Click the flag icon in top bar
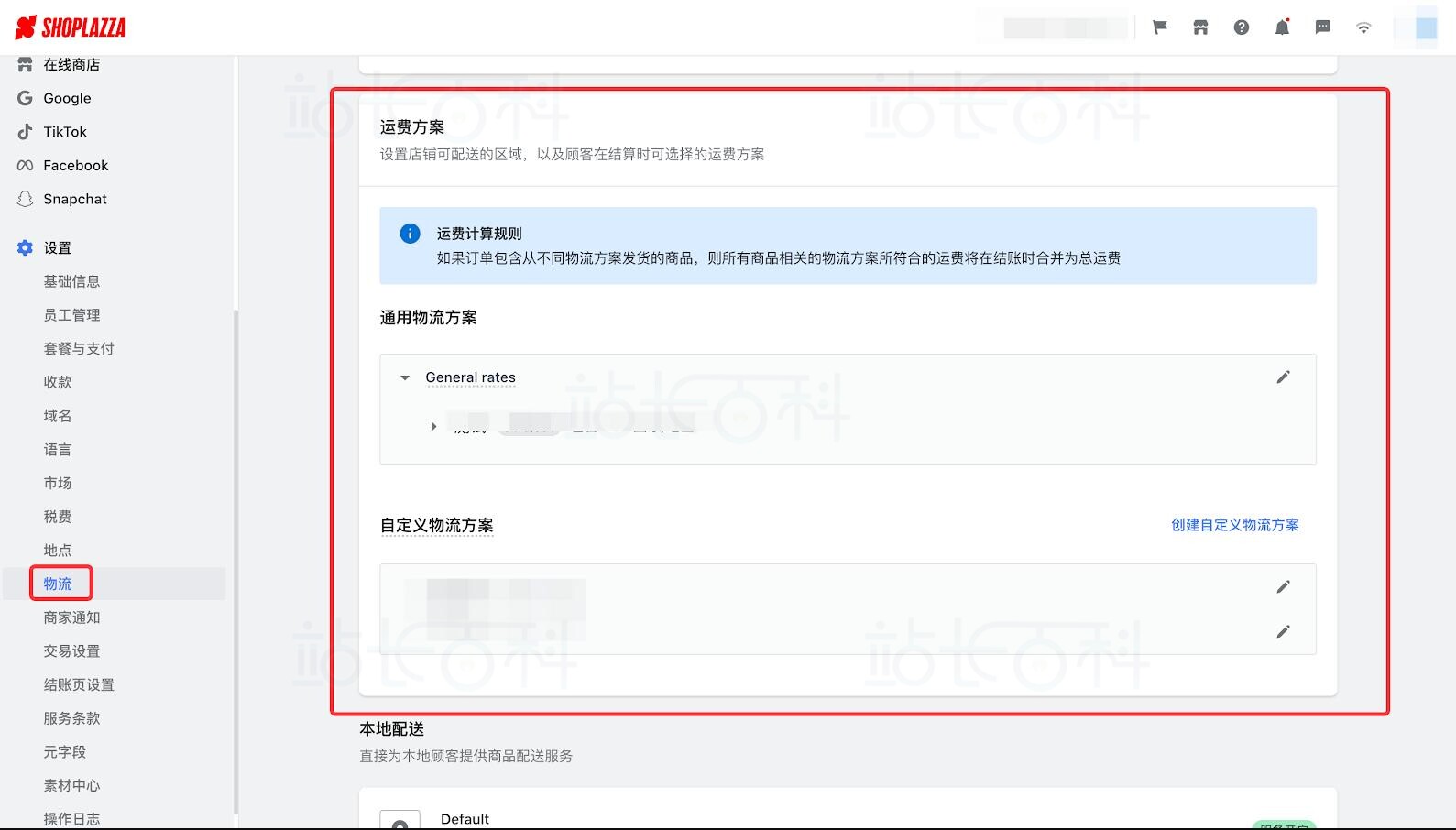Image resolution: width=1456 pixels, height=830 pixels. [x=1160, y=27]
